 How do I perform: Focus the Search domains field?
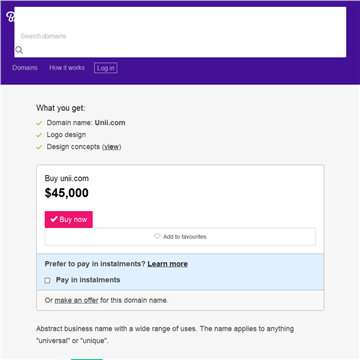pyautogui.click(x=180, y=32)
